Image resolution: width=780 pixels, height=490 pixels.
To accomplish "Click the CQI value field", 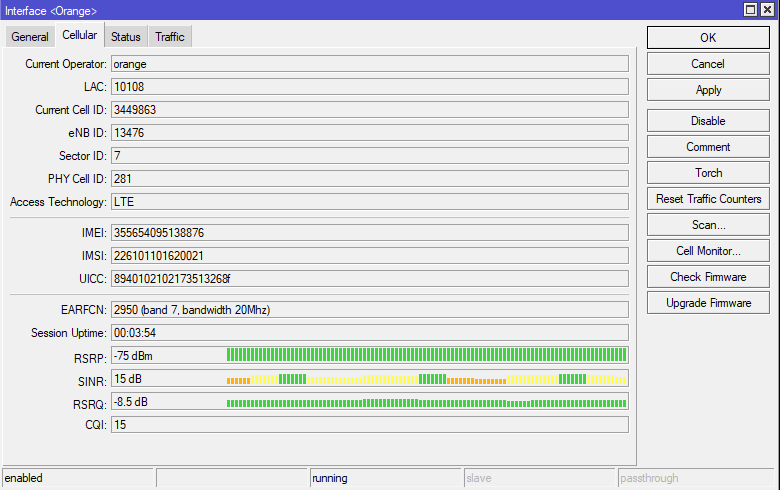I will point(370,425).
